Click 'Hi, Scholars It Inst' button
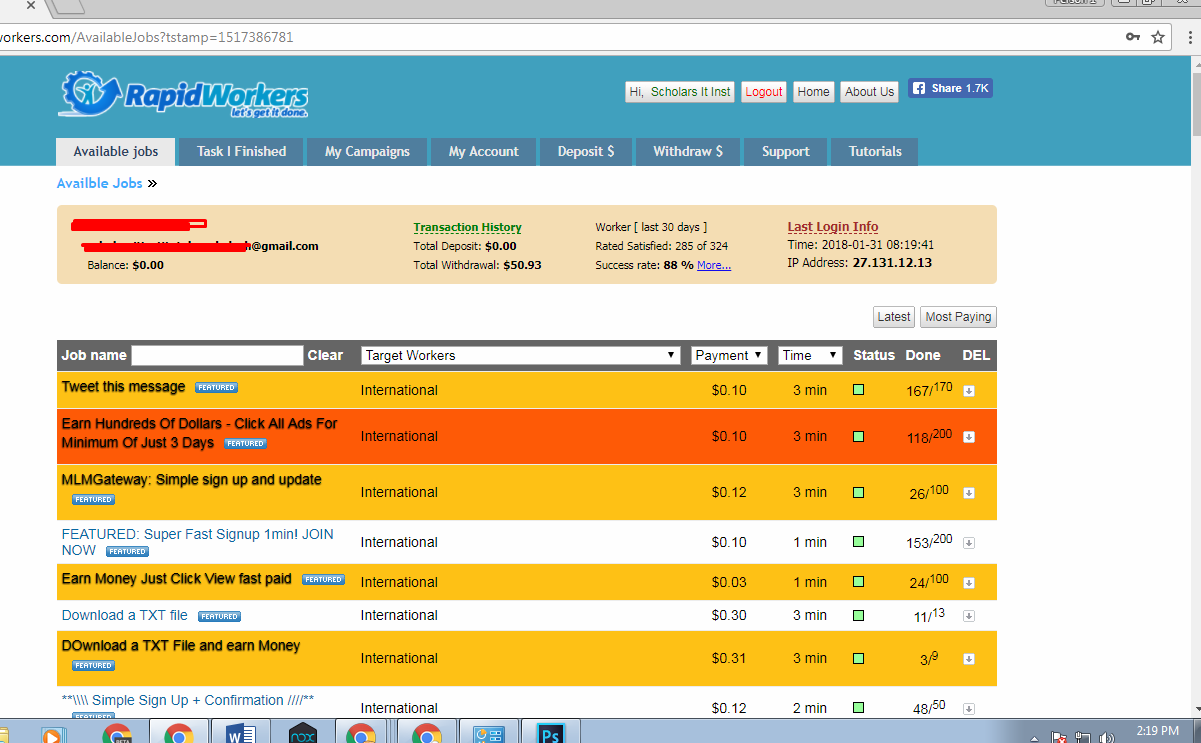 [680, 92]
